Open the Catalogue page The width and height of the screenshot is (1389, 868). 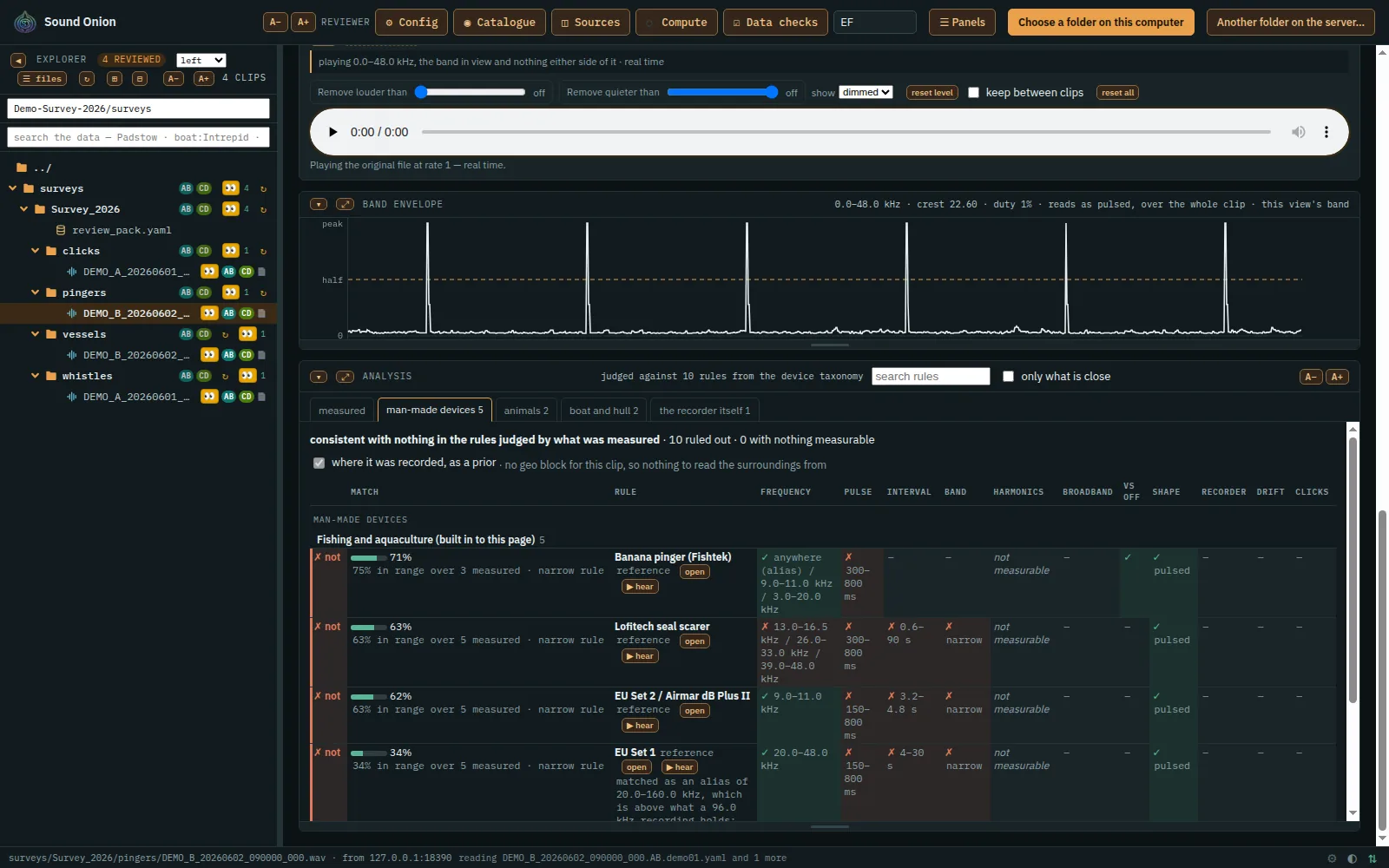coord(499,22)
